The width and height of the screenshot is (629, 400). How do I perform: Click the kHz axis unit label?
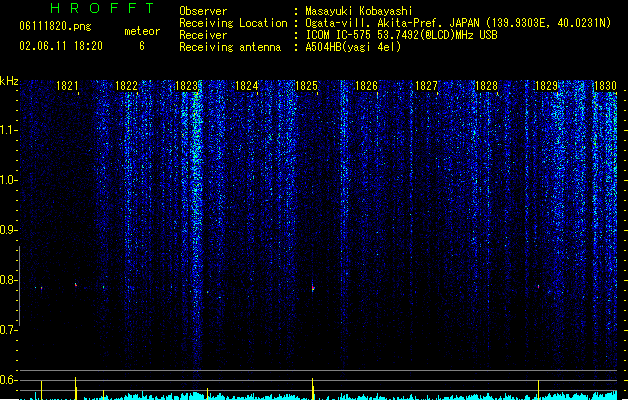coord(9,81)
